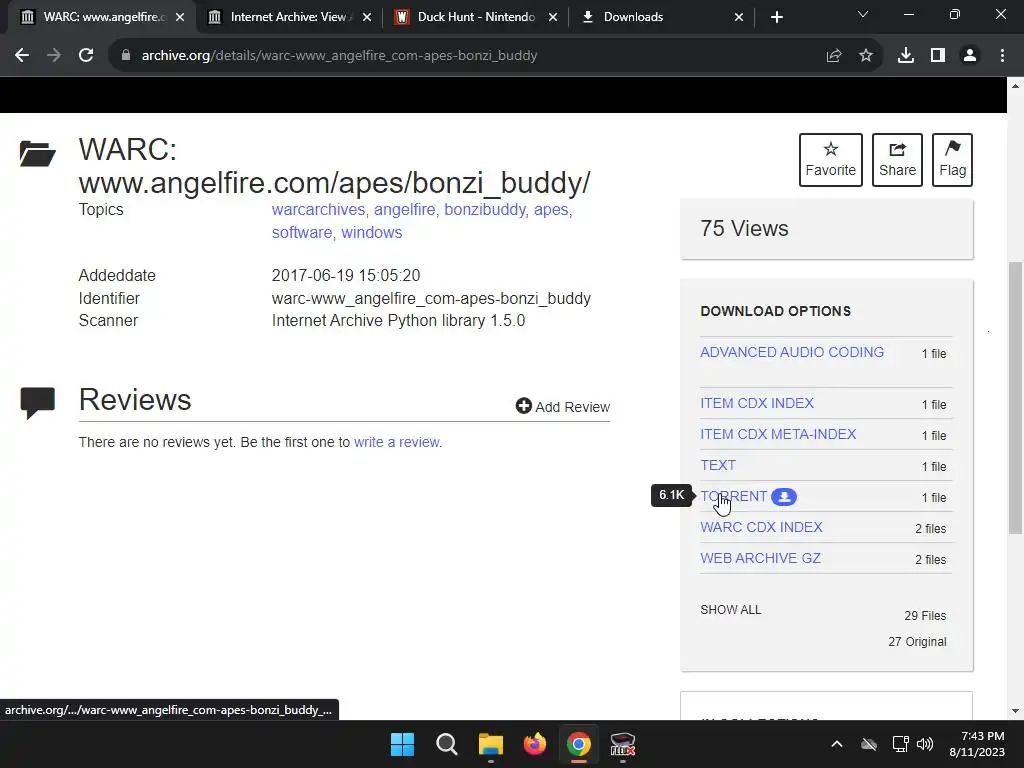Click the scrollbar down arrow

coord(1015,711)
